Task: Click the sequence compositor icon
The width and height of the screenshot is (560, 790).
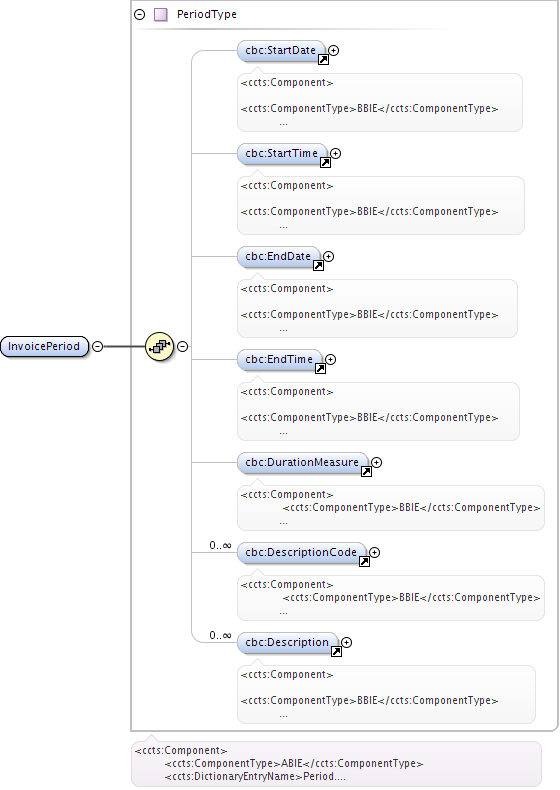Action: [x=159, y=346]
